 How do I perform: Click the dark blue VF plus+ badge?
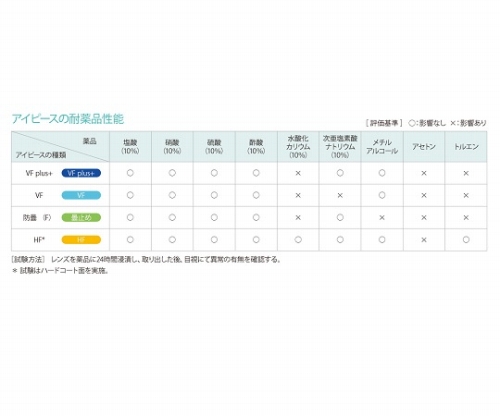coord(81,173)
